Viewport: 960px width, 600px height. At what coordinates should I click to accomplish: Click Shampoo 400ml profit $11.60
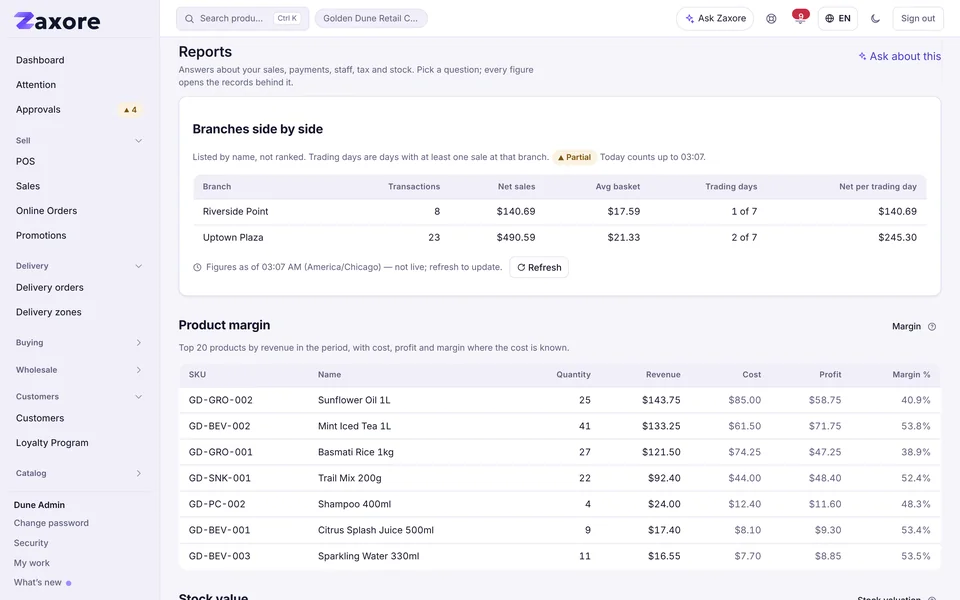pos(825,504)
